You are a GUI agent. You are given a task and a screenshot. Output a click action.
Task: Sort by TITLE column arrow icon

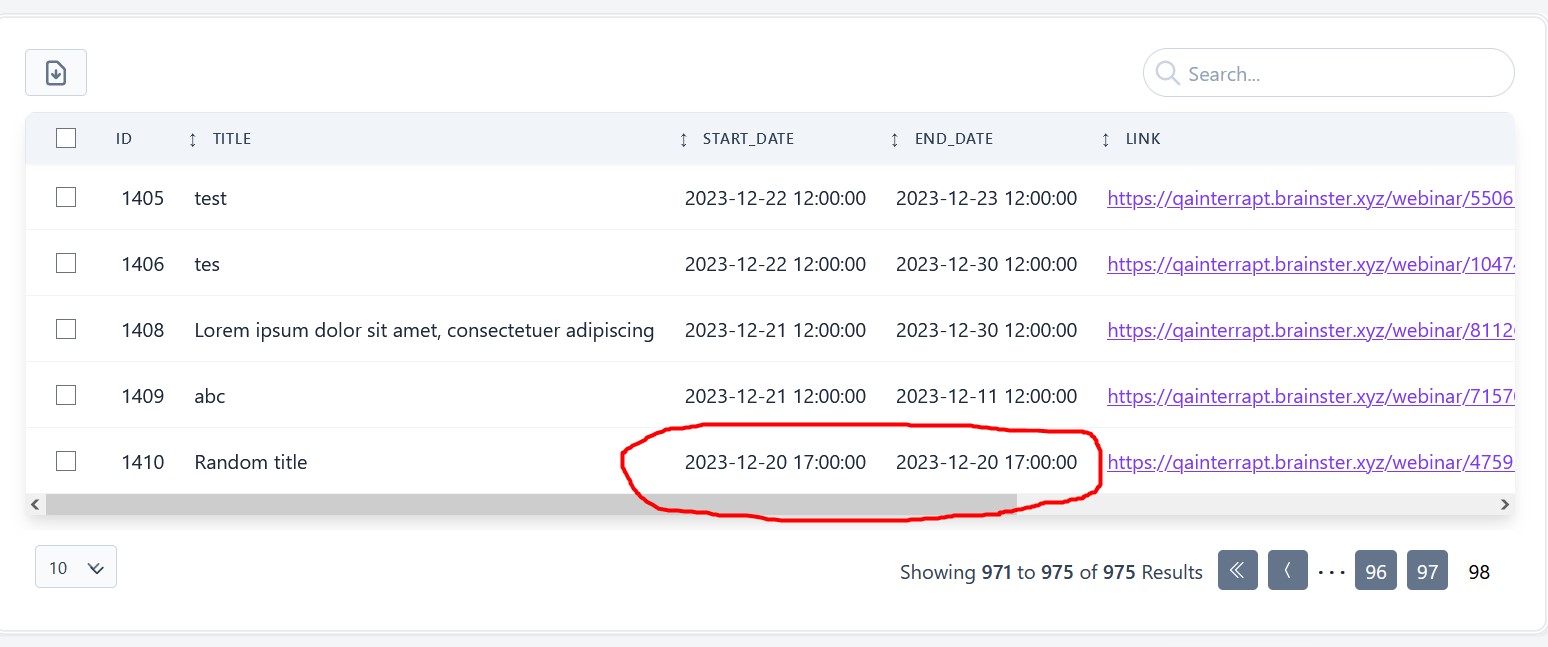coord(193,140)
